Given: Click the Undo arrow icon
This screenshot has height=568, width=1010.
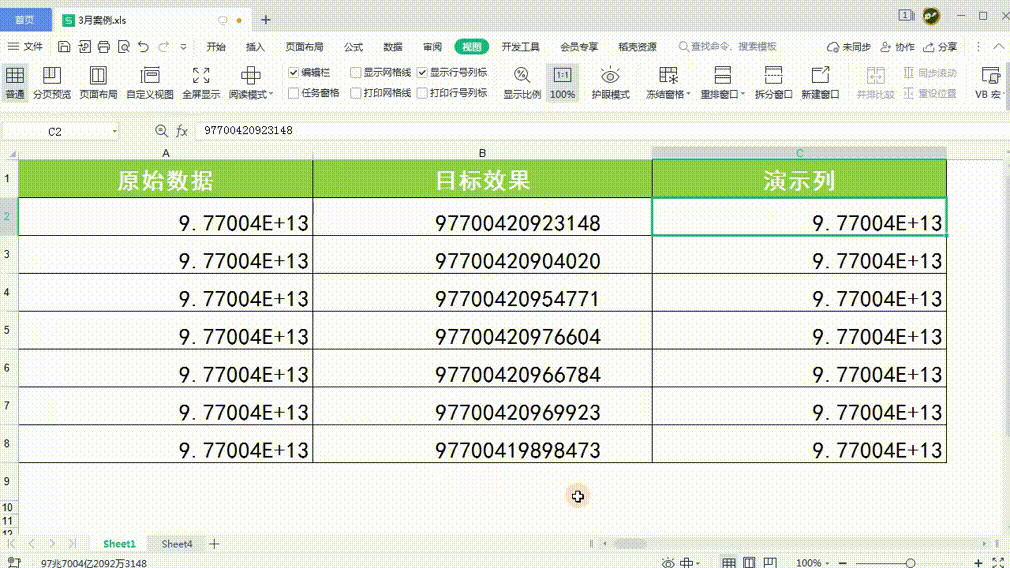Looking at the screenshot, I should tap(144, 47).
